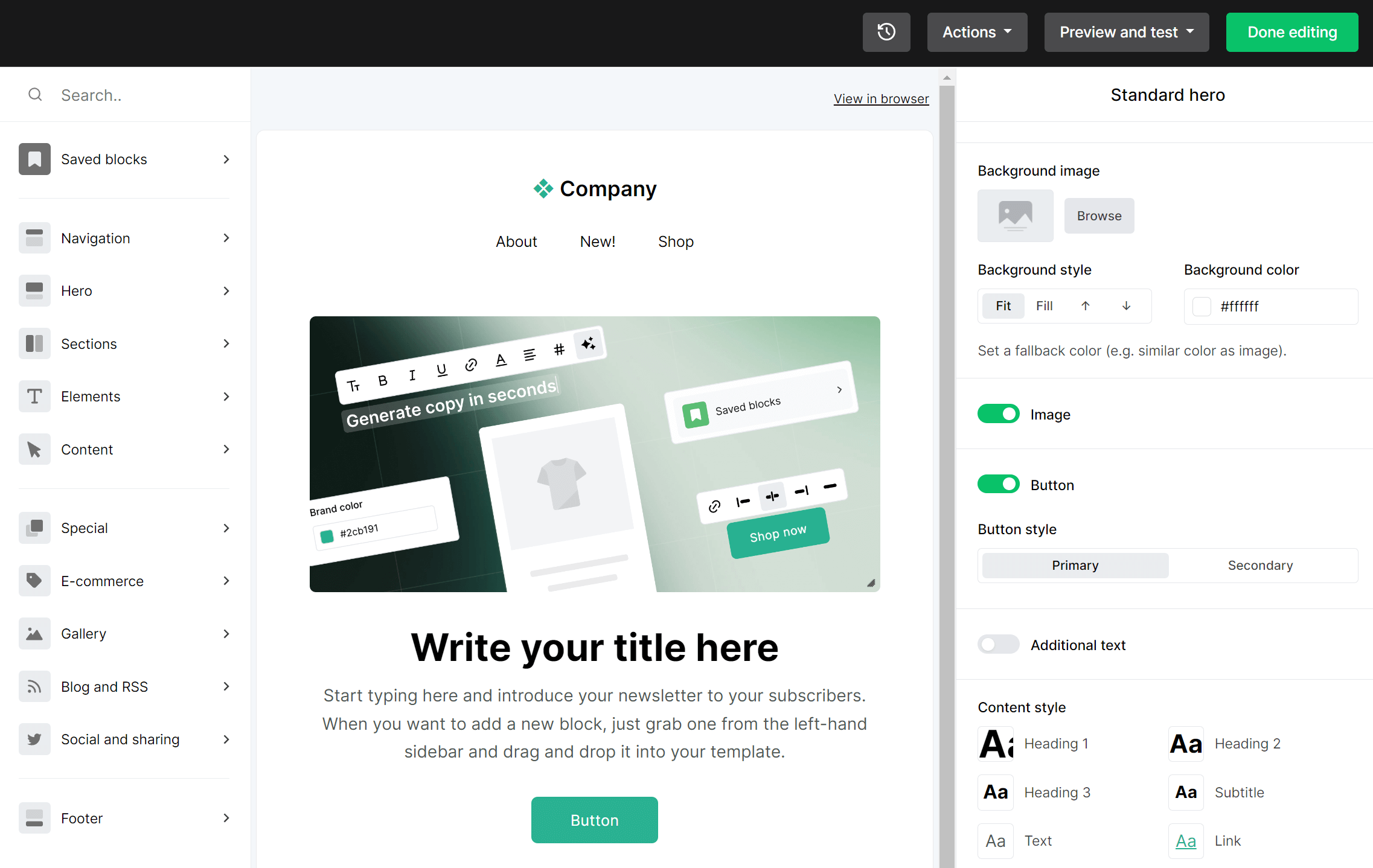1373x868 pixels.
Task: Toggle the Additional text switch
Action: [x=998, y=644]
